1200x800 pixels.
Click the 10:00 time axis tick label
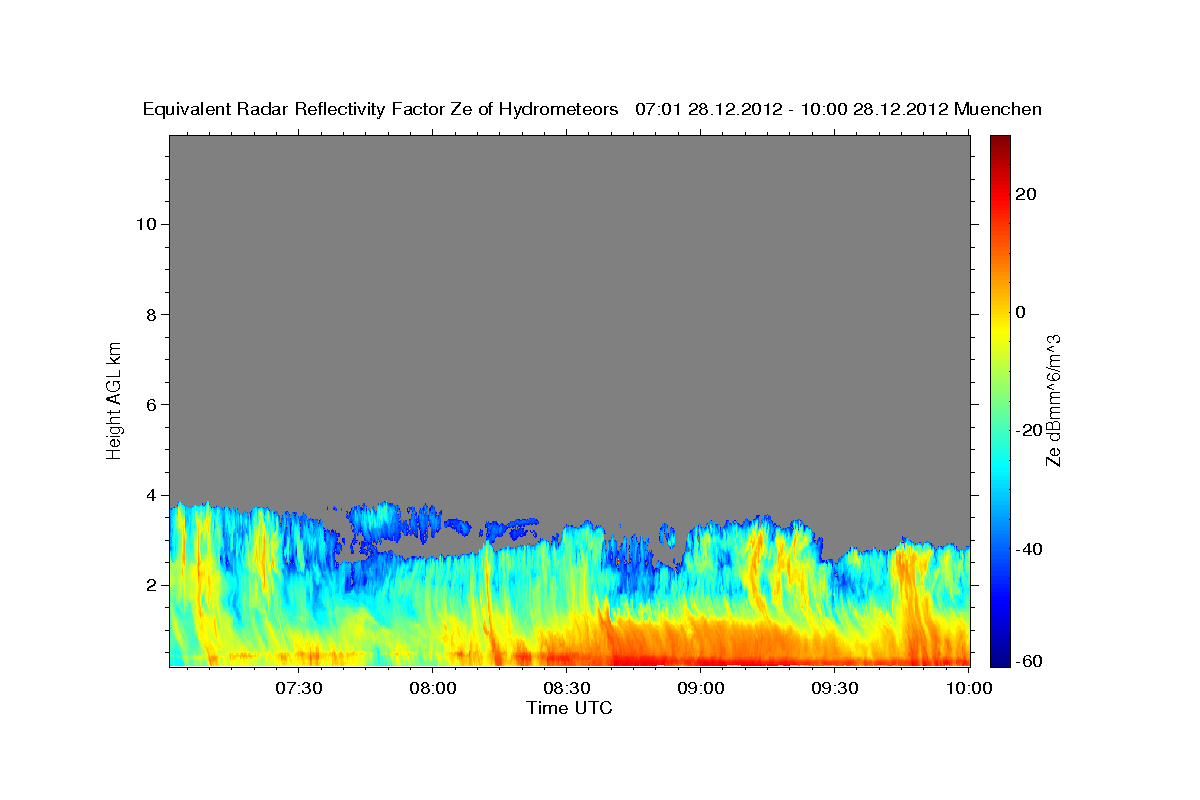tap(969, 688)
